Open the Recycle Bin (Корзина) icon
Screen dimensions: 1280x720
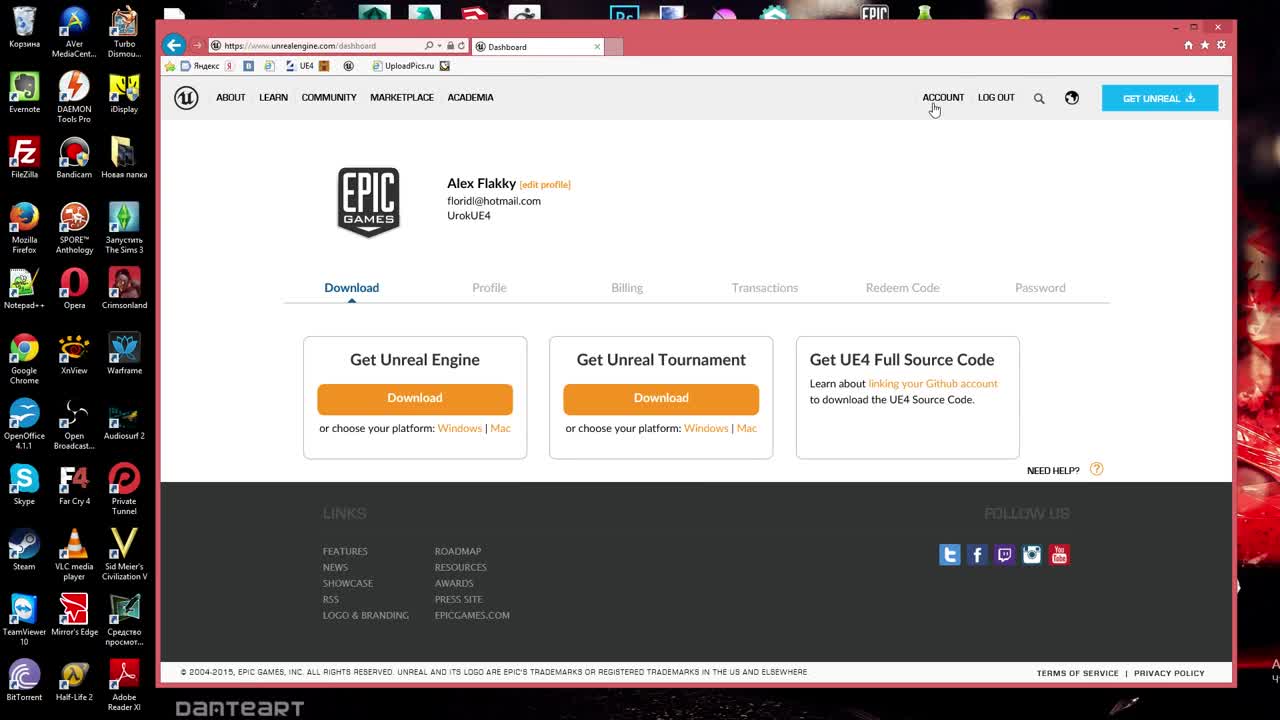tap(24, 27)
